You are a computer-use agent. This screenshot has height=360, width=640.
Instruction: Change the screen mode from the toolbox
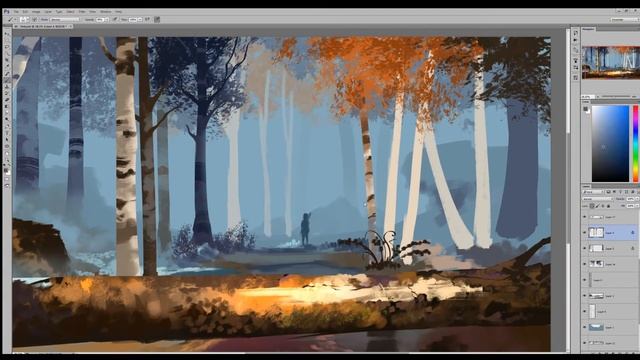tap(7, 186)
